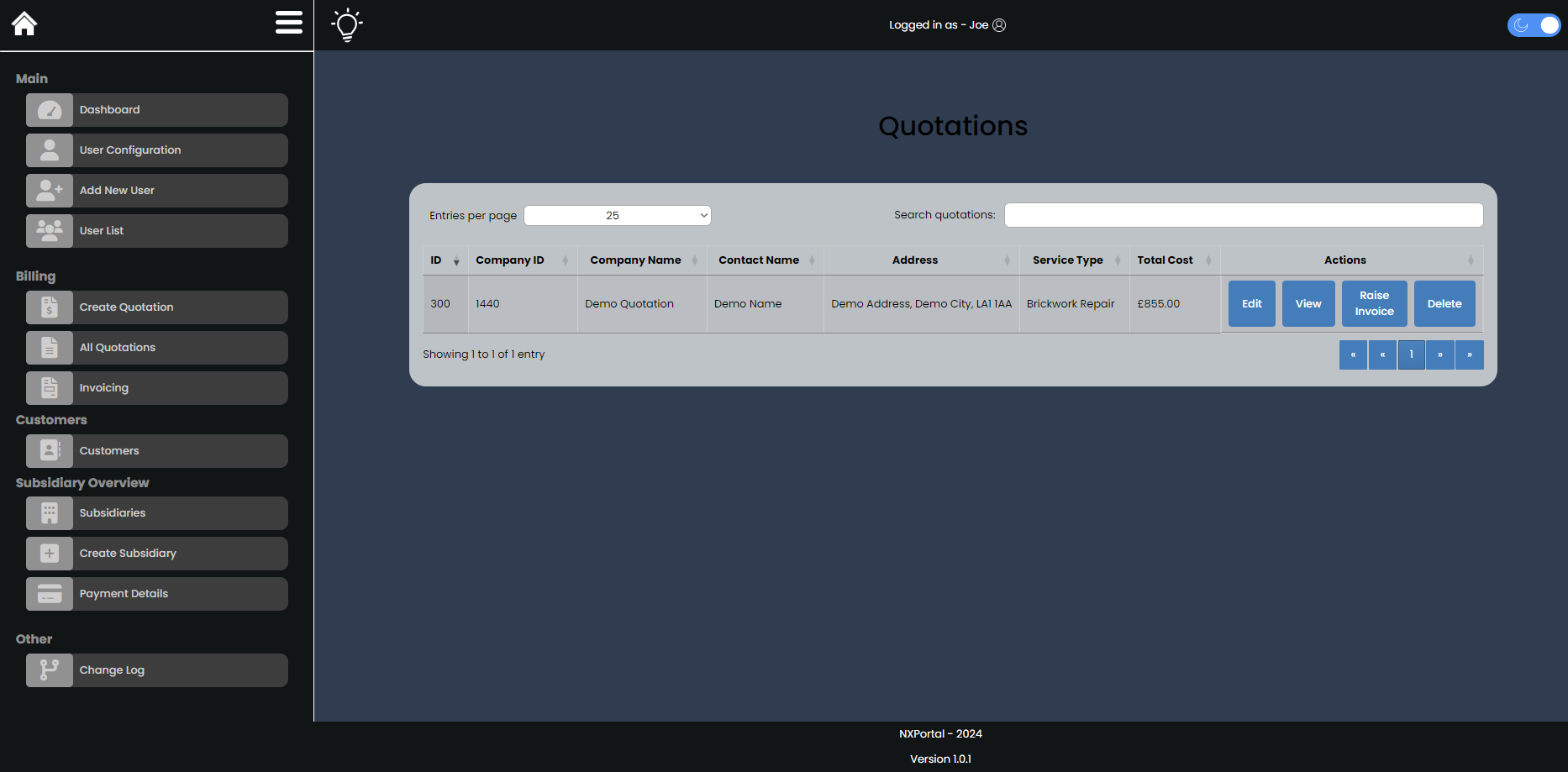Image resolution: width=1568 pixels, height=772 pixels.
Task: Click the Add New User person-plus icon
Action: 49,190
